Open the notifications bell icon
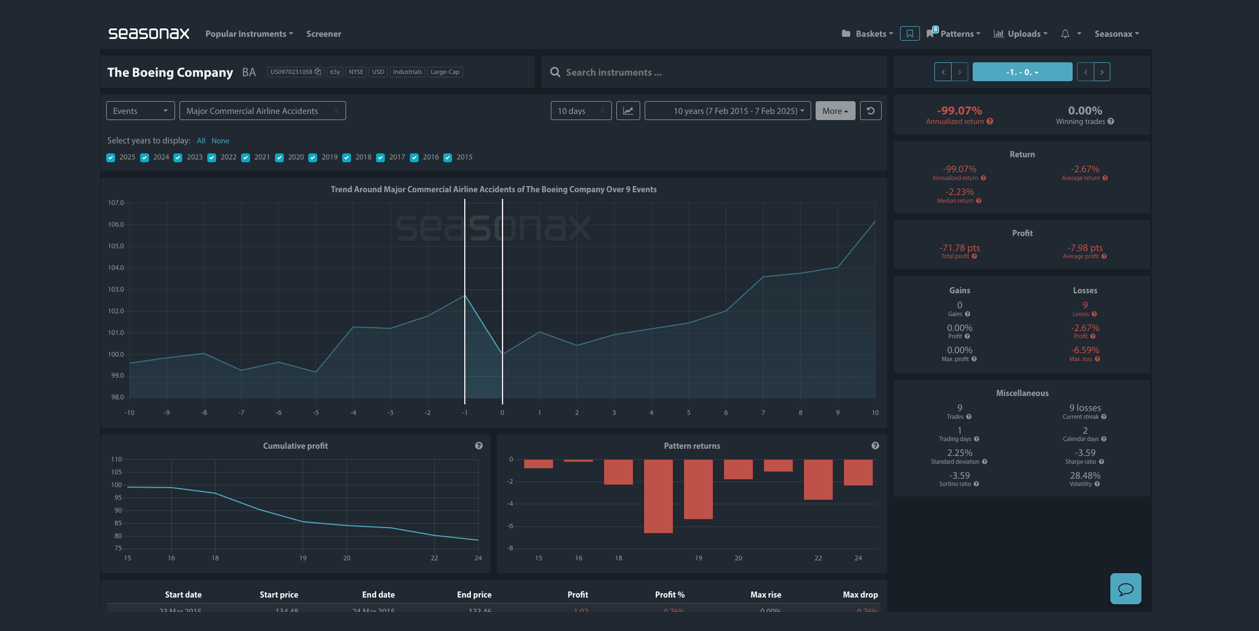Viewport: 1259px width, 631px height. pos(1065,34)
